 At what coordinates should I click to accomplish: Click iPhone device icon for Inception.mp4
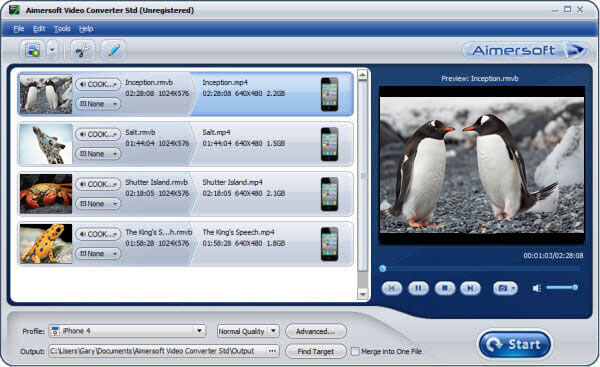tap(329, 94)
